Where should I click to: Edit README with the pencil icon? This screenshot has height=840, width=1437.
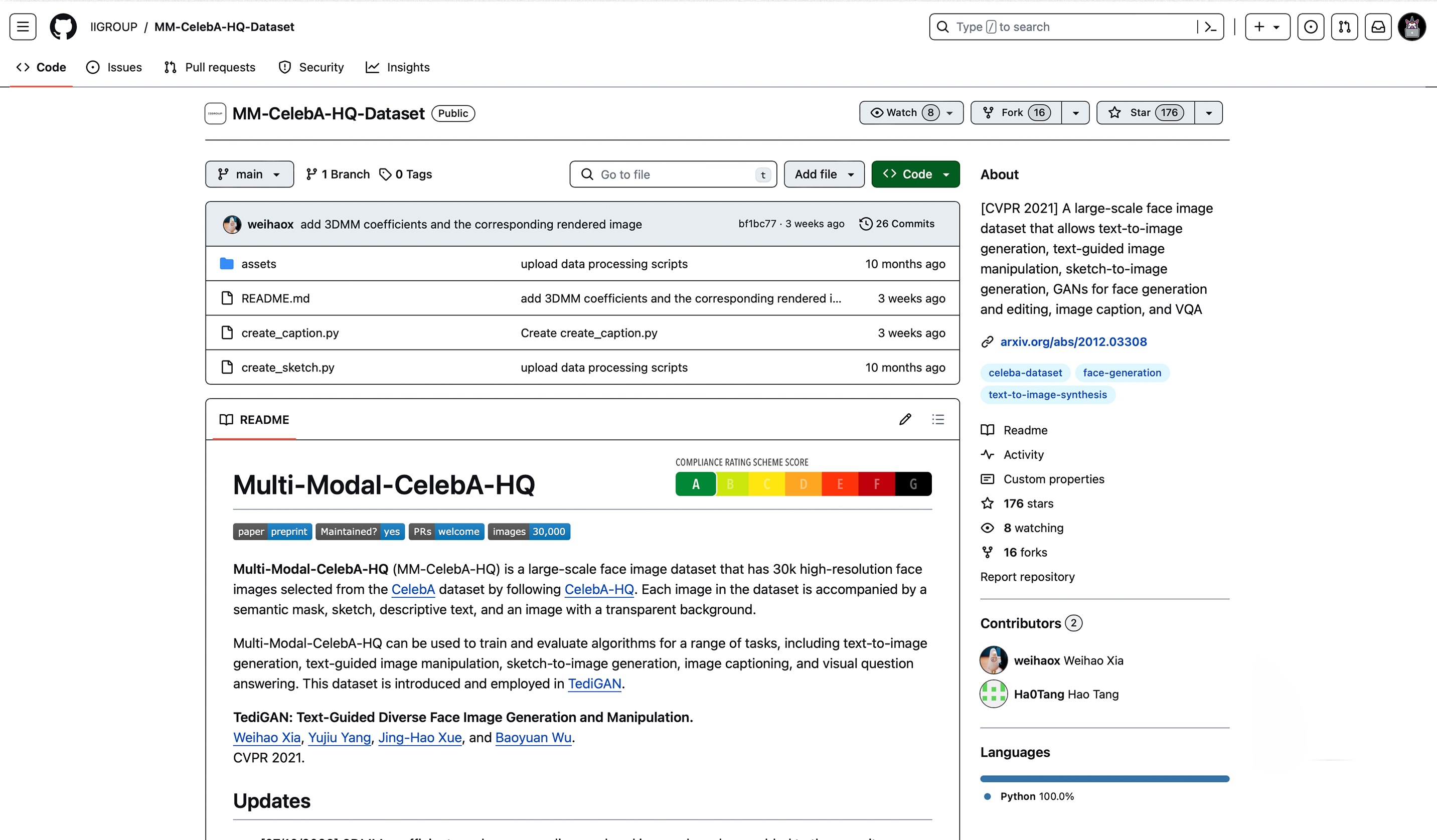click(x=905, y=420)
